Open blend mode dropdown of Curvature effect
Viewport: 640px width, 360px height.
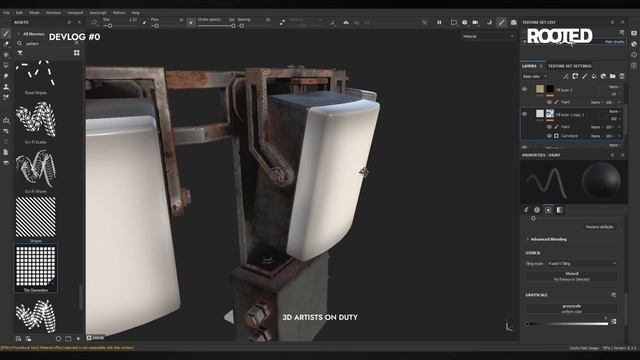(596, 136)
